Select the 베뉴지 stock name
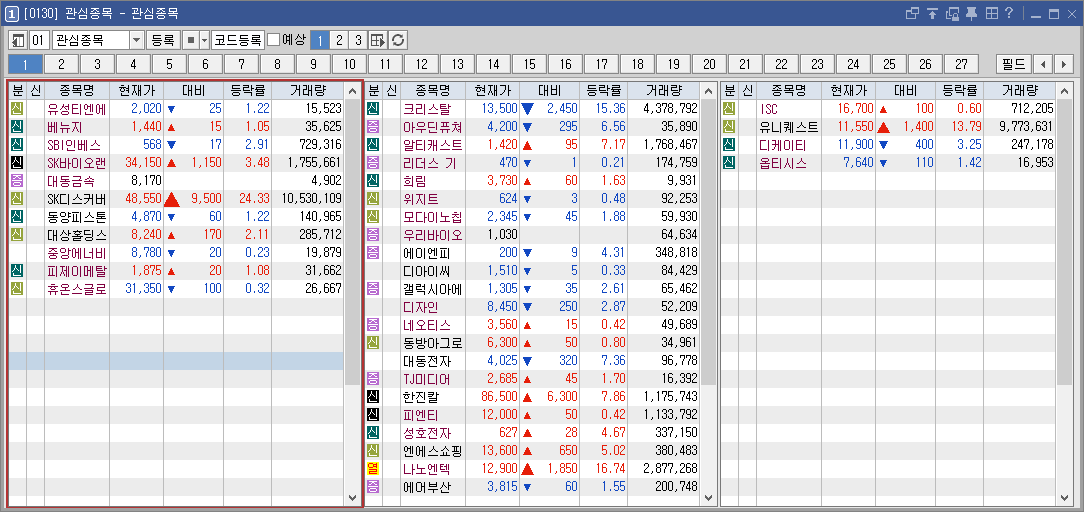The height and width of the screenshot is (512, 1084). (64, 127)
